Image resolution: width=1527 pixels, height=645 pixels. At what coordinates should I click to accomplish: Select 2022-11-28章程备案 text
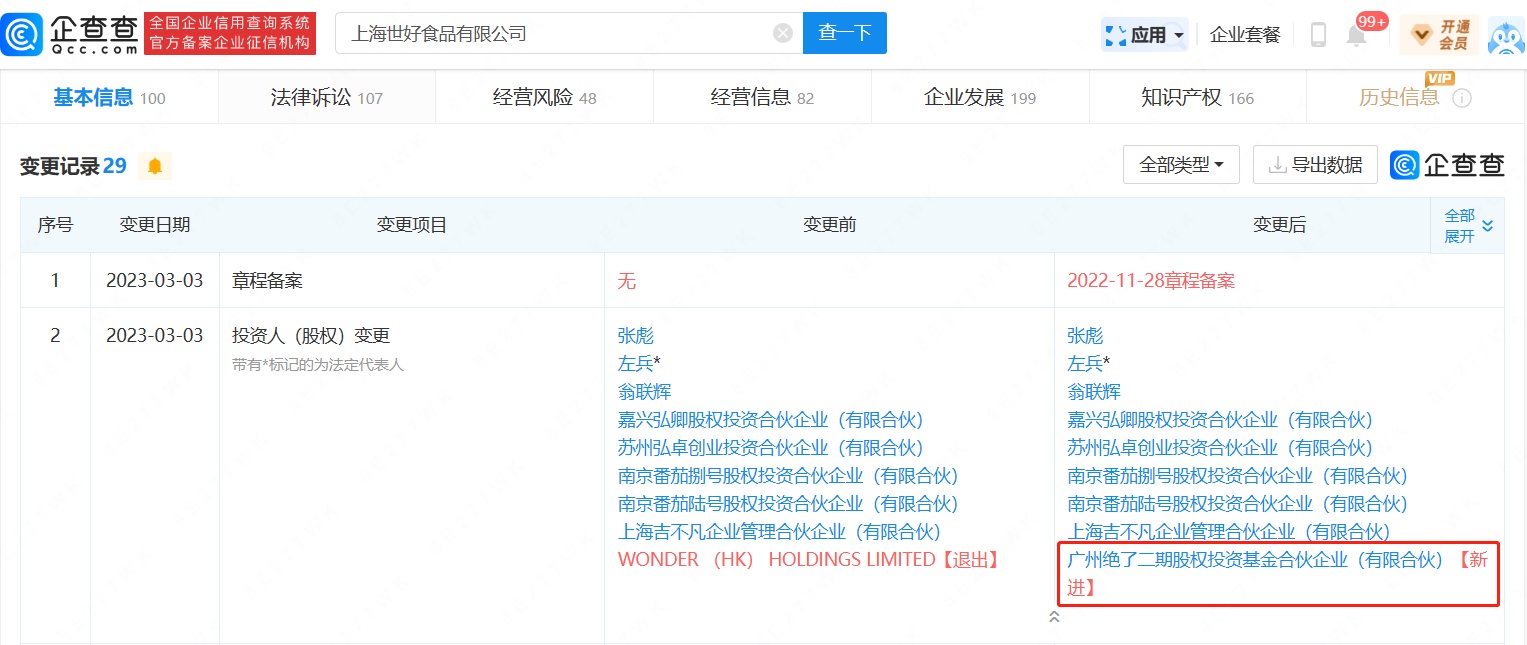(1151, 281)
